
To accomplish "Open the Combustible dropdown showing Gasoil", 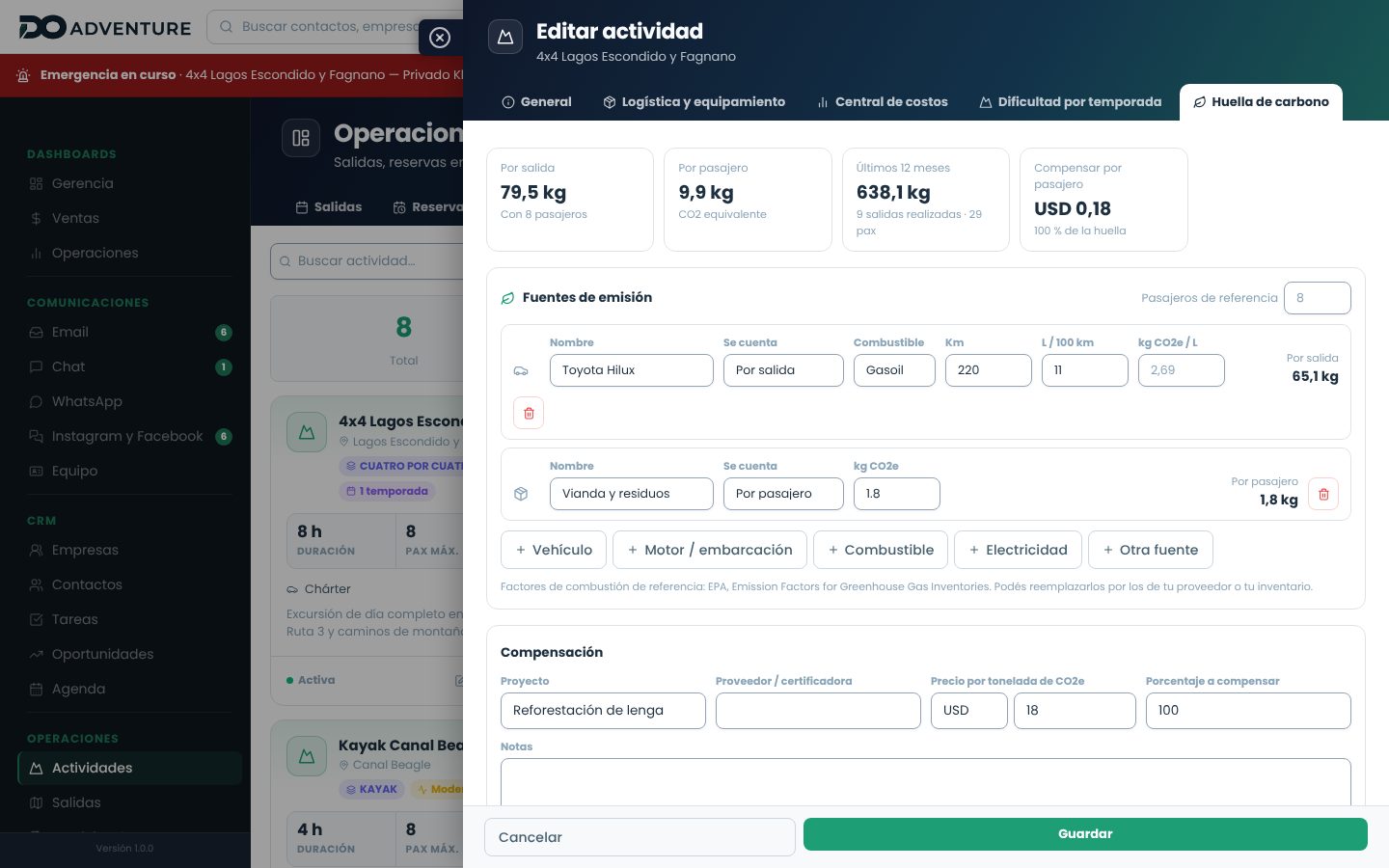I will click(894, 370).
